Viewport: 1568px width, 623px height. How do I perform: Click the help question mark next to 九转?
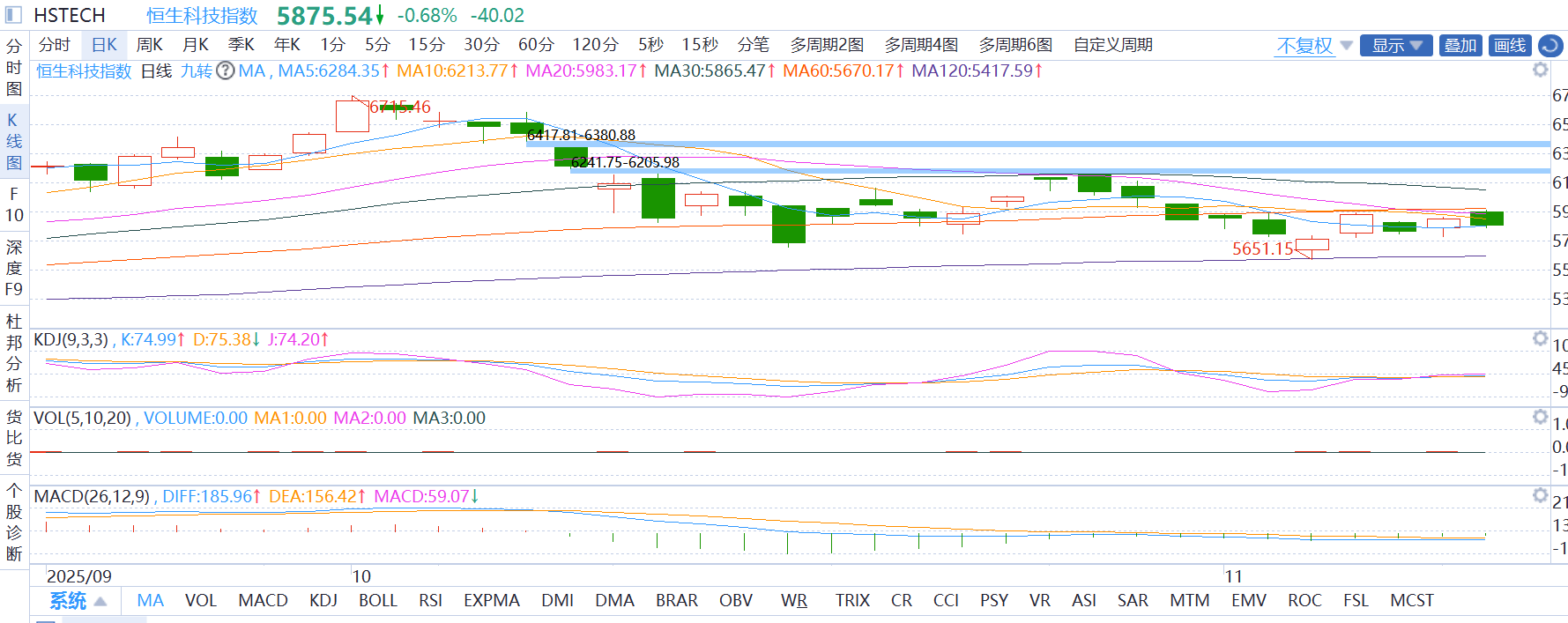point(226,70)
